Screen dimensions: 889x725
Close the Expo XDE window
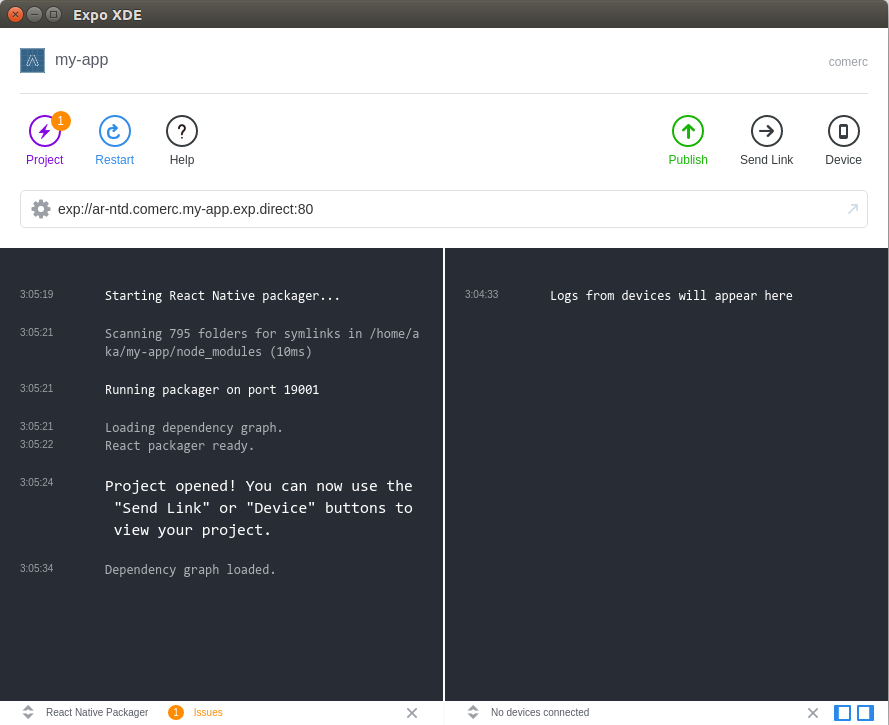click(x=15, y=15)
